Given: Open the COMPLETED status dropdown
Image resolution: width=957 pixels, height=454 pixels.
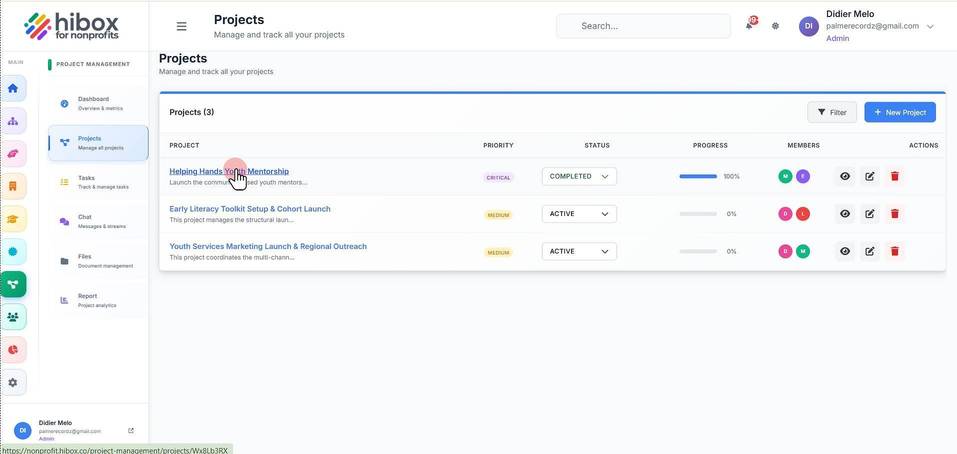Looking at the screenshot, I should click(x=579, y=176).
